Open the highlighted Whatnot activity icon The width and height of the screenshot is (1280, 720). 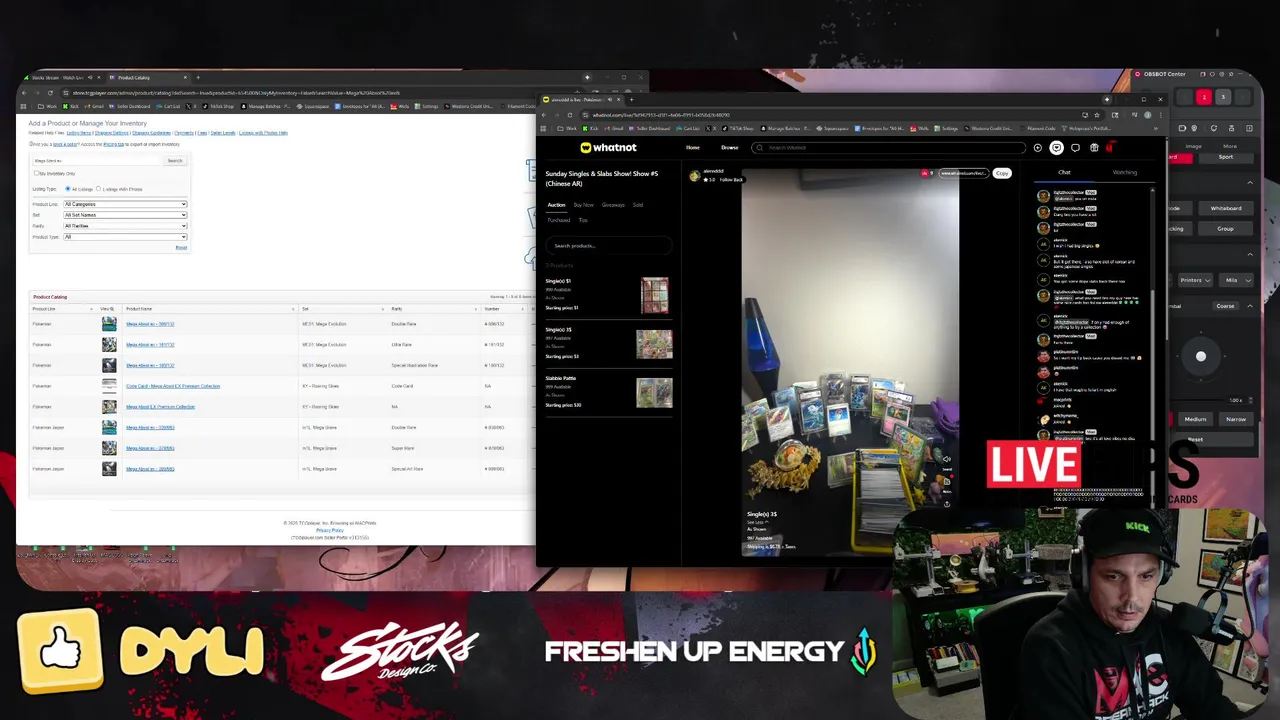[x=1056, y=148]
